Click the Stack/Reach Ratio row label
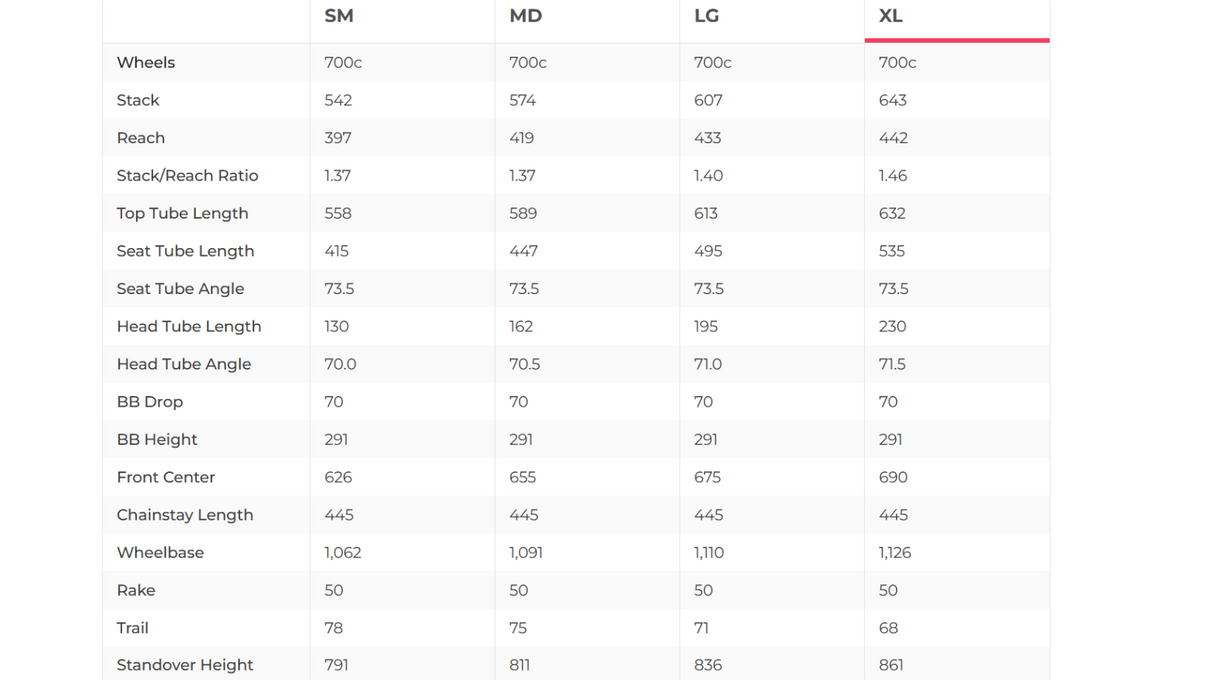The height and width of the screenshot is (683, 1214). 187,175
